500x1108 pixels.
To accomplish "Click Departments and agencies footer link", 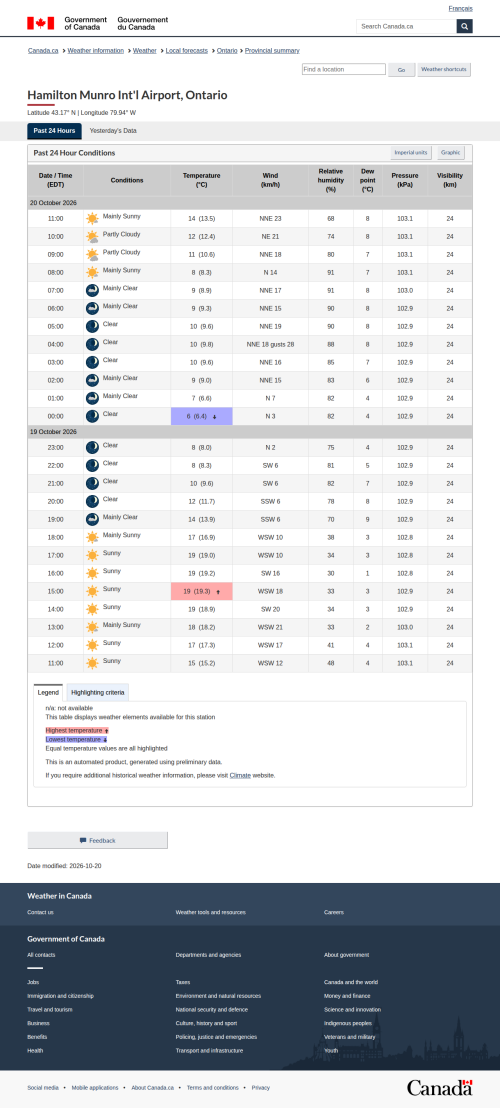I will coord(208,955).
